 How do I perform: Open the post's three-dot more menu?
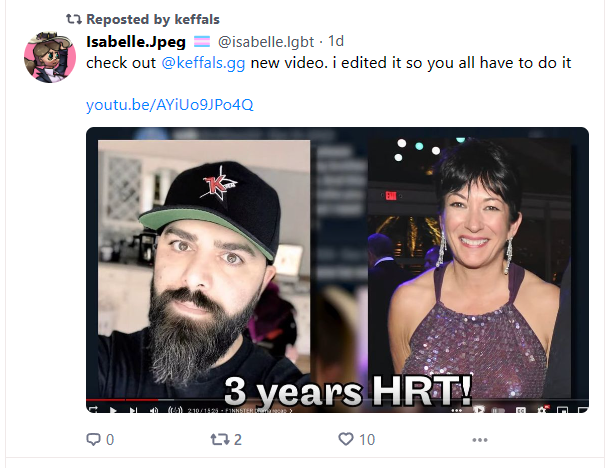pyautogui.click(x=480, y=440)
